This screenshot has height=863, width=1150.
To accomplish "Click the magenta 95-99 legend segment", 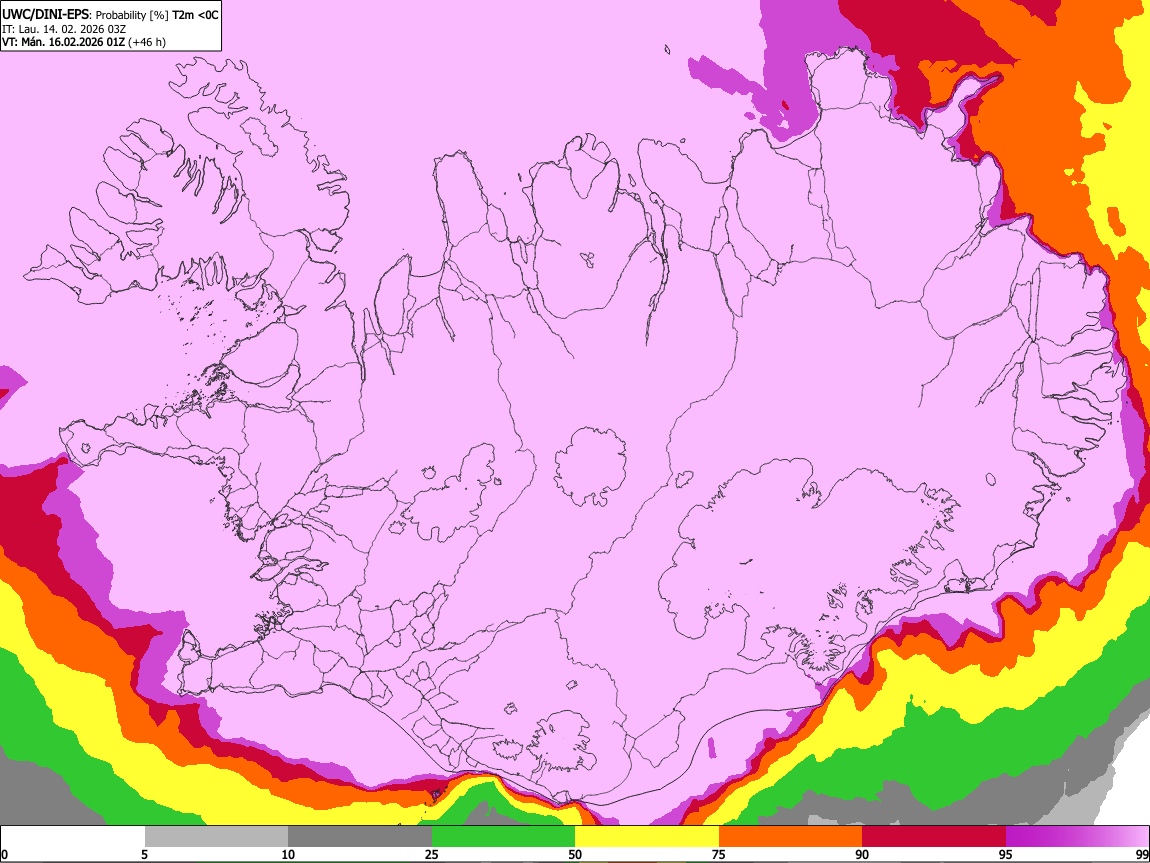I will pyautogui.click(x=1077, y=837).
